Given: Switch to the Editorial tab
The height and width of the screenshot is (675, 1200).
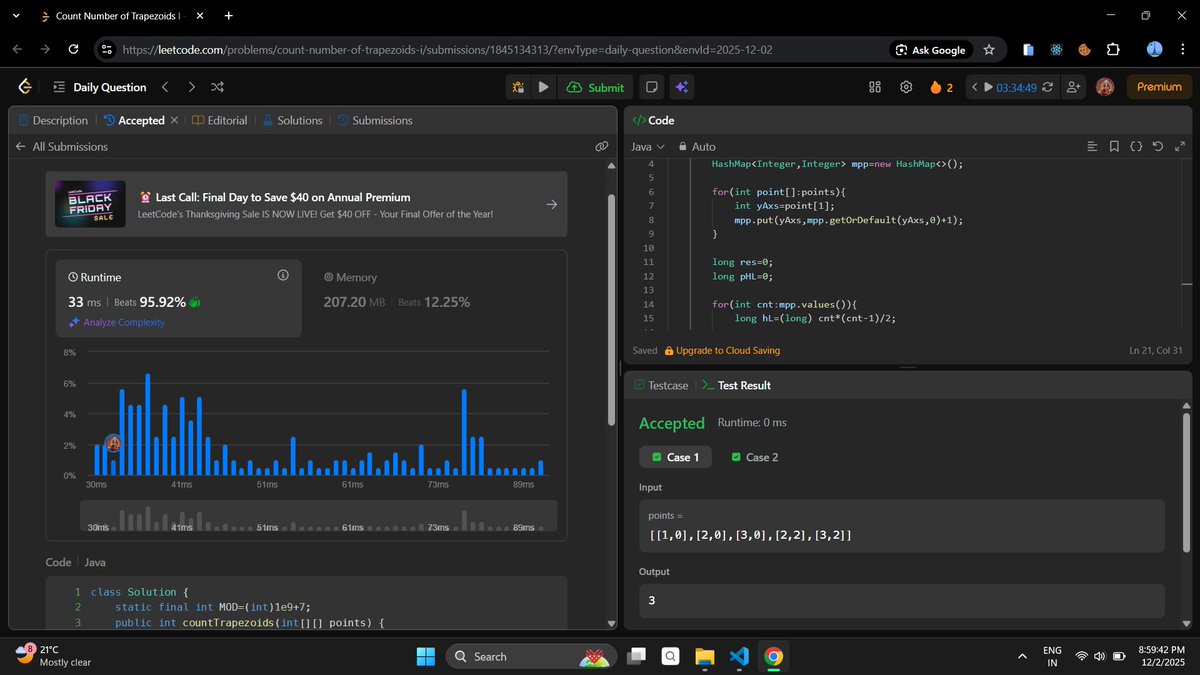Looking at the screenshot, I should (x=219, y=120).
